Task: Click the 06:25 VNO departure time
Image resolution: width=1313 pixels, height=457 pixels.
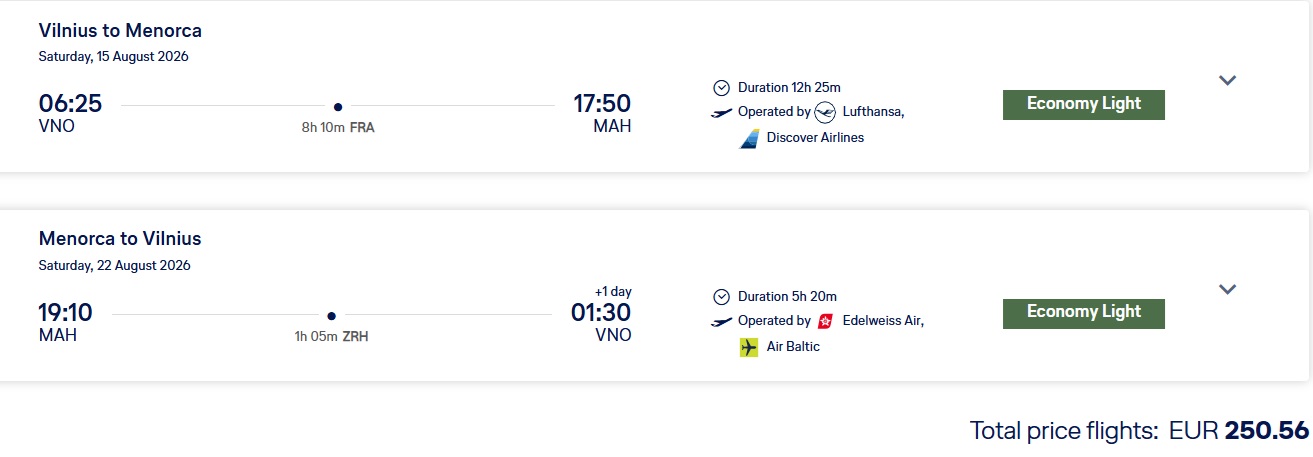Action: (70, 104)
